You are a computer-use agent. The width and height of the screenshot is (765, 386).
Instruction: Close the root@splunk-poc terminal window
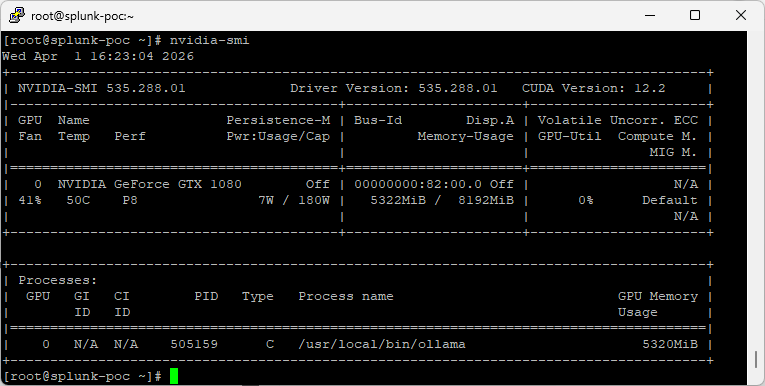click(x=741, y=15)
